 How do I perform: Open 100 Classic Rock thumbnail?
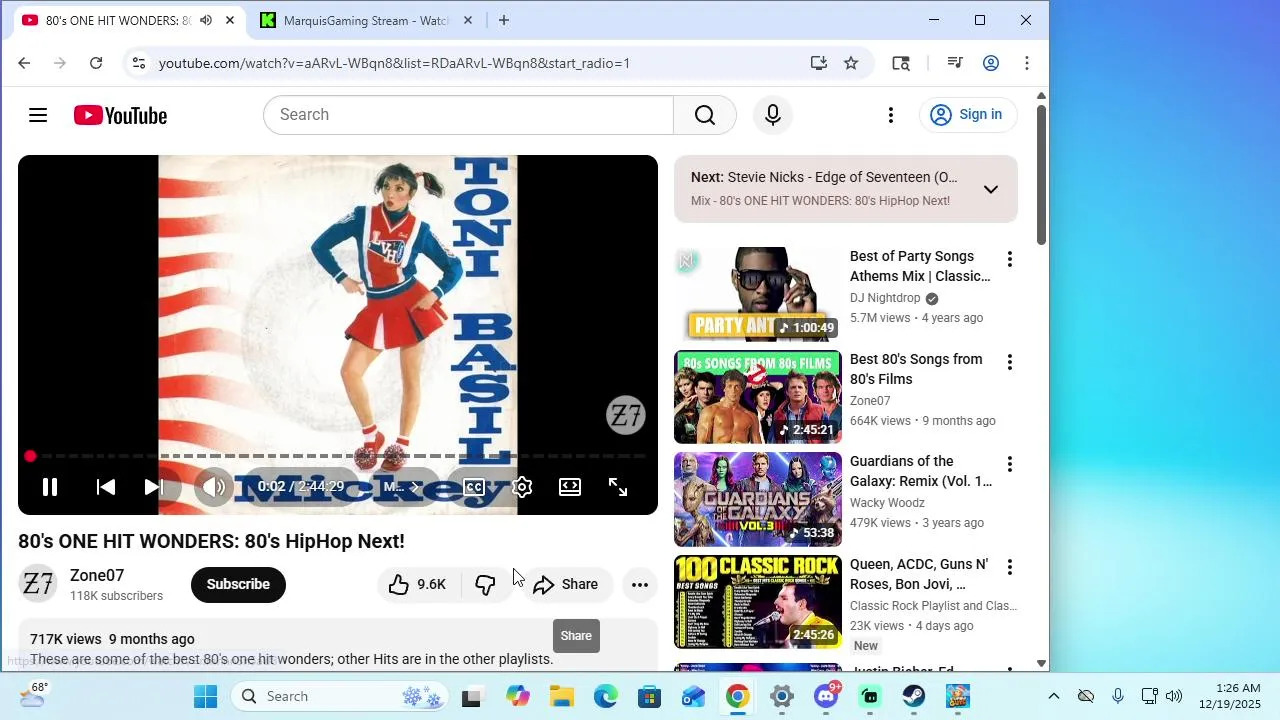[x=758, y=602]
